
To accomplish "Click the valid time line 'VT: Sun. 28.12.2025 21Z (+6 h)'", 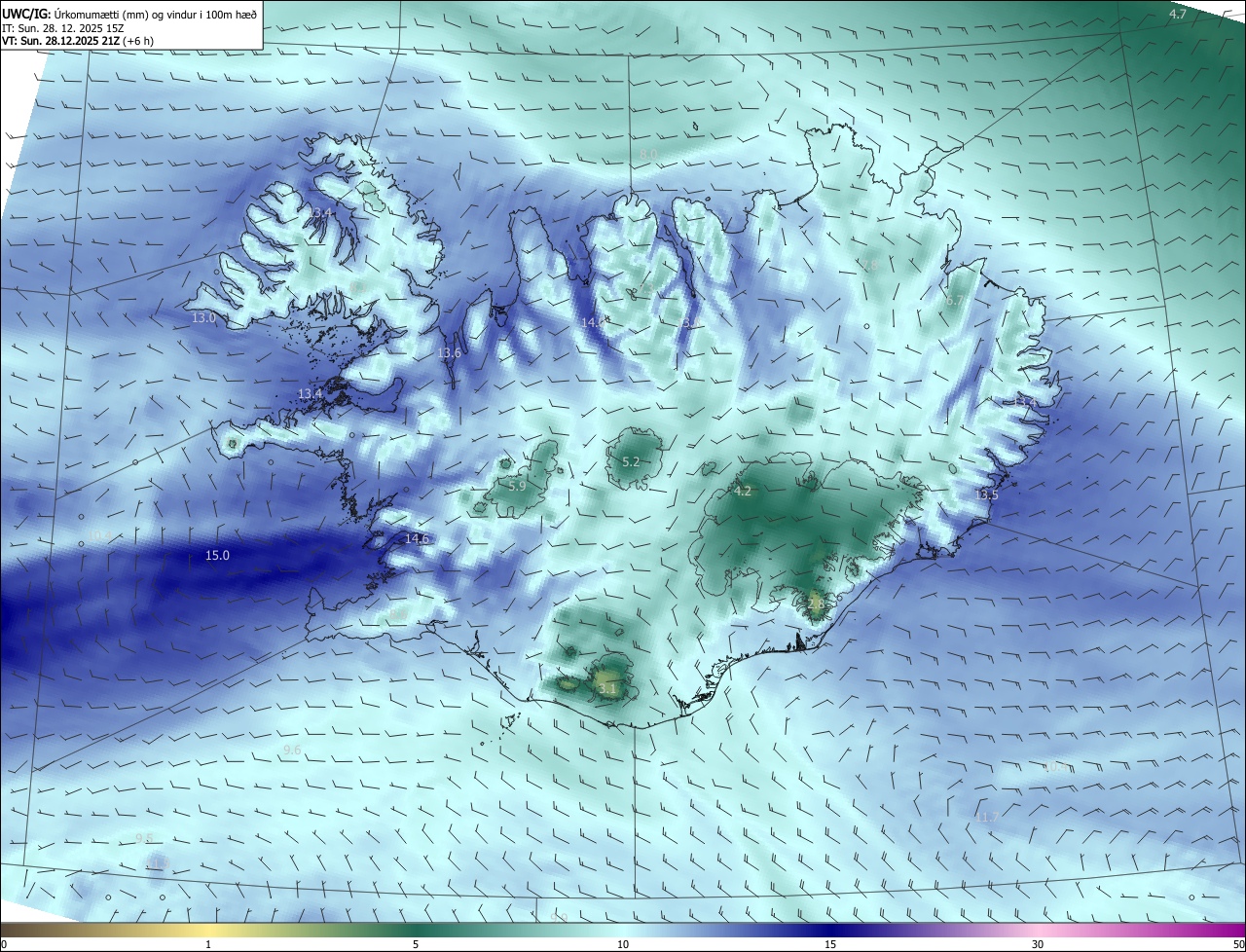I will click(x=77, y=41).
